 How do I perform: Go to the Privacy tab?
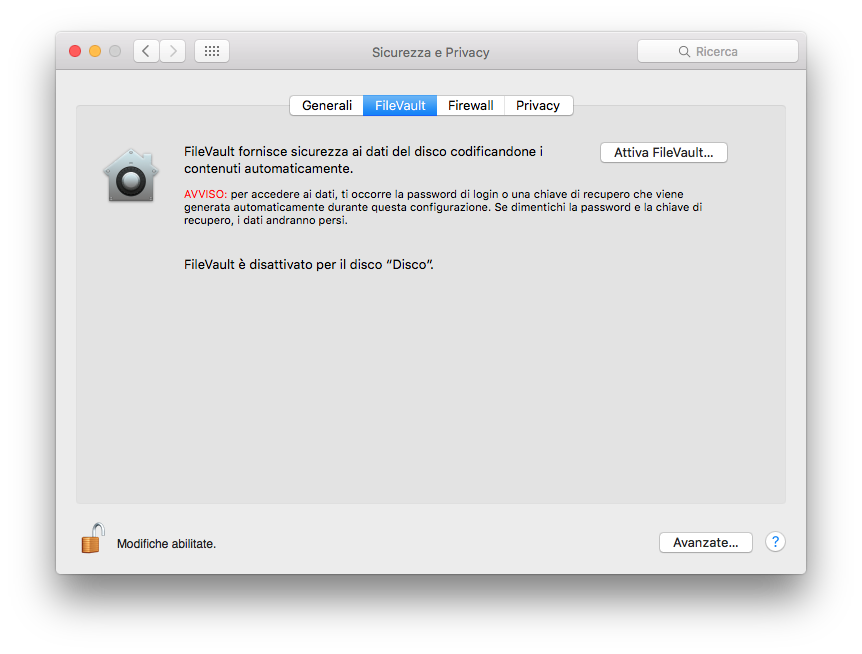[x=538, y=106]
